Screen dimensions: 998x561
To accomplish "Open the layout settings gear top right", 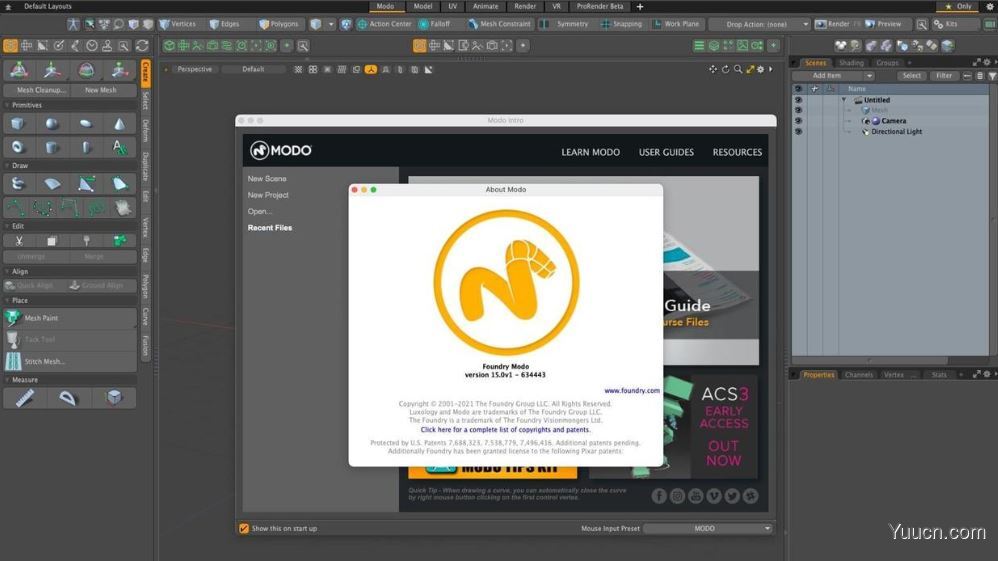I will click(990, 6).
